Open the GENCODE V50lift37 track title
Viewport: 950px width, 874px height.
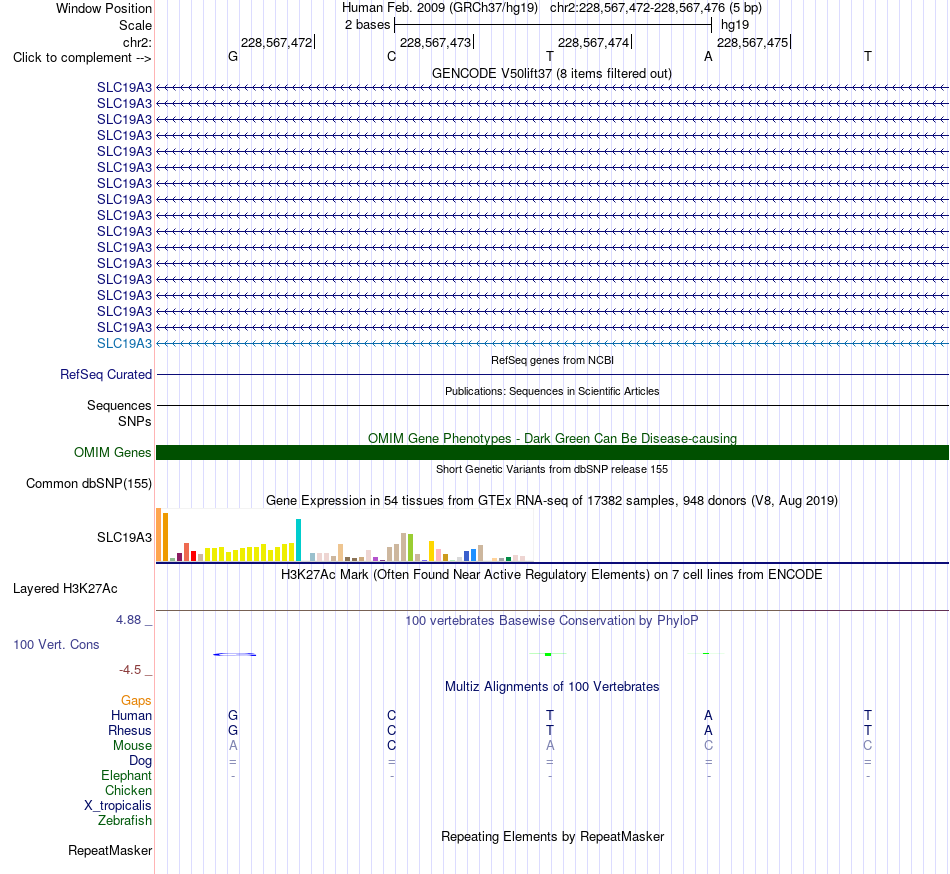point(551,73)
